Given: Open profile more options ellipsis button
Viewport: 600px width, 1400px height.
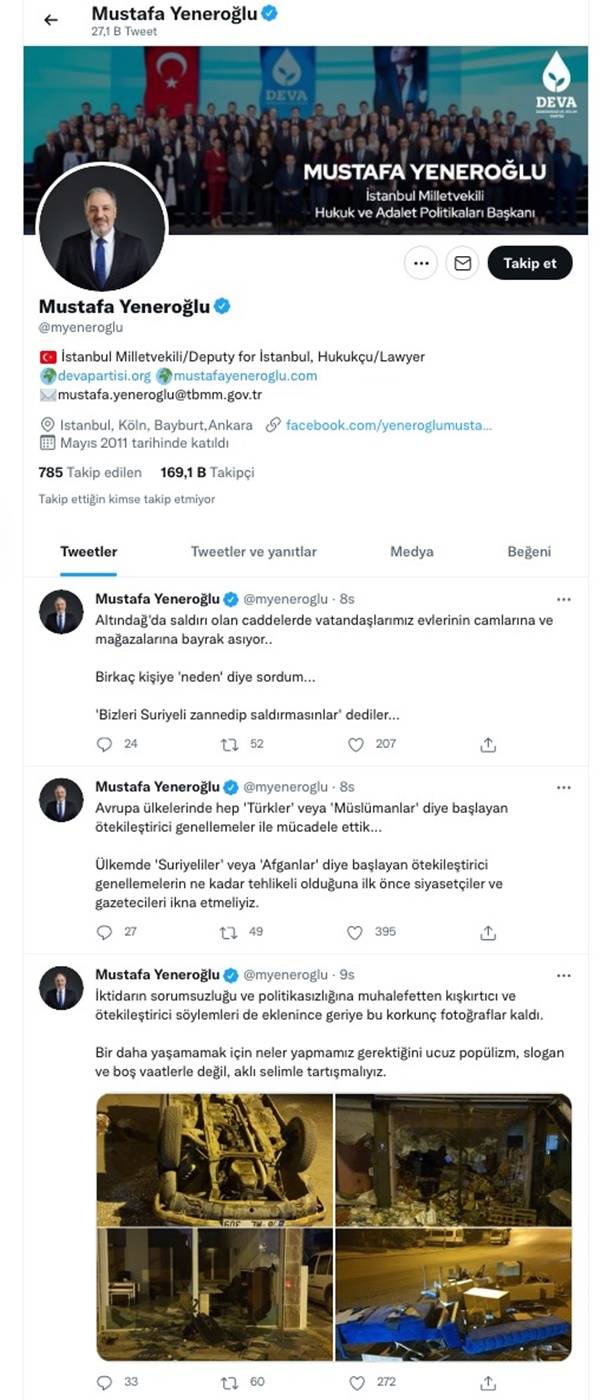Looking at the screenshot, I should (421, 263).
